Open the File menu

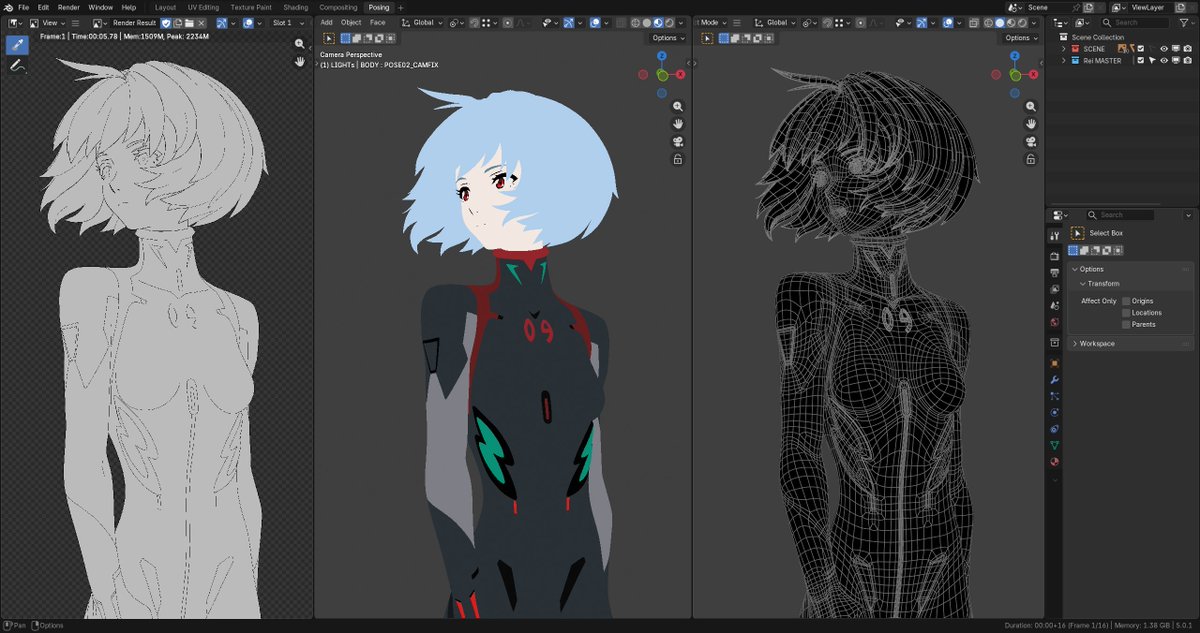[x=23, y=7]
